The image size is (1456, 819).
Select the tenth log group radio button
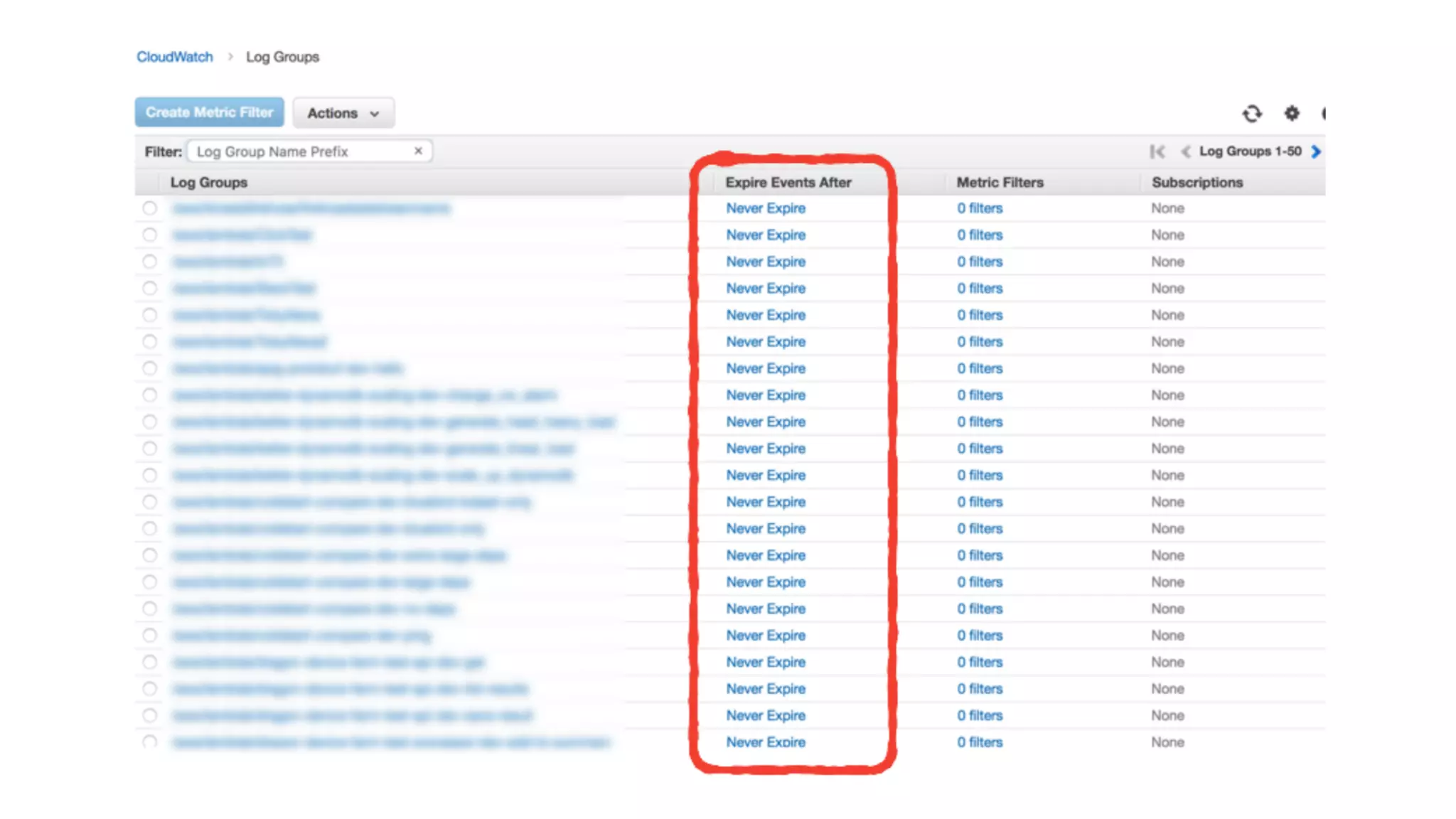(x=149, y=449)
